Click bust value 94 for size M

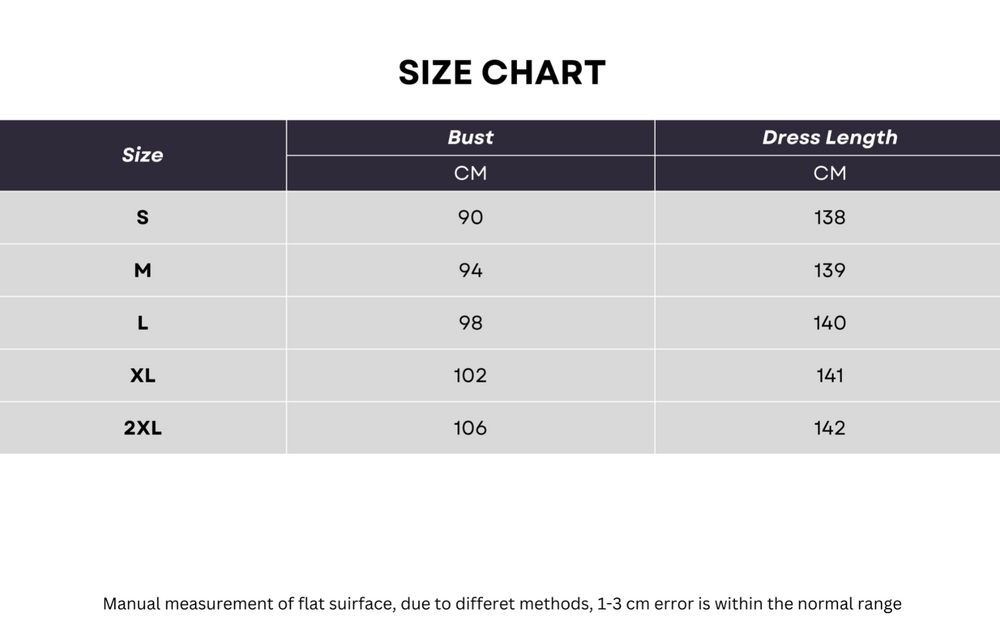click(471, 270)
